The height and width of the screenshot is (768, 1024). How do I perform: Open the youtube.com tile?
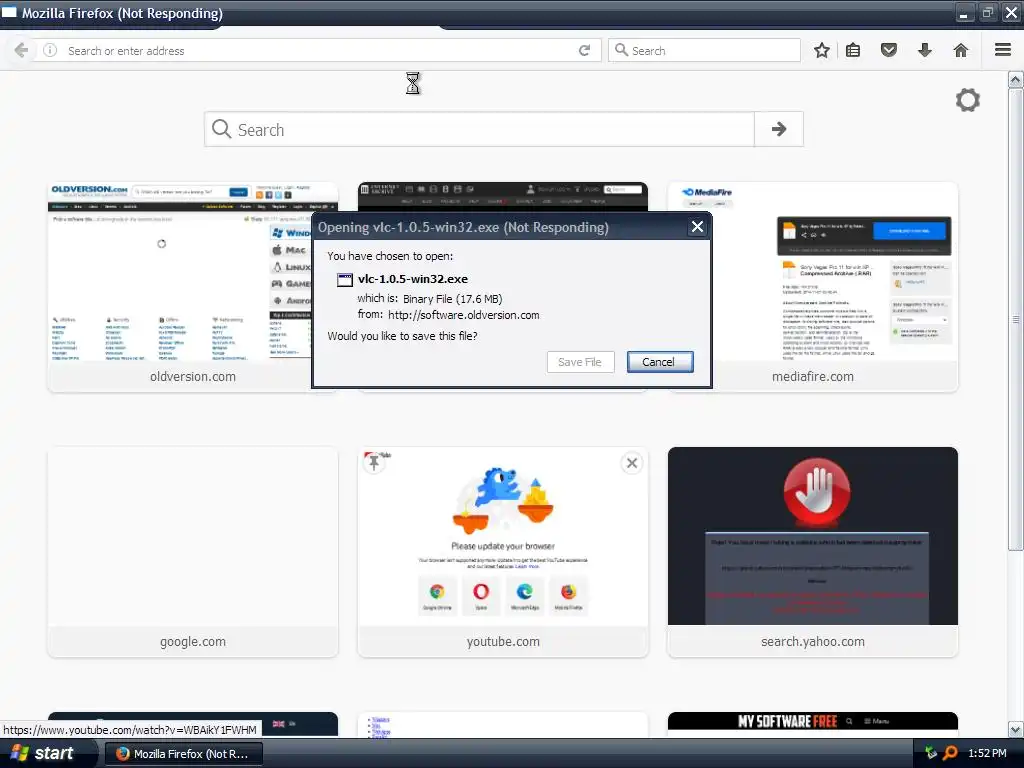click(x=503, y=552)
